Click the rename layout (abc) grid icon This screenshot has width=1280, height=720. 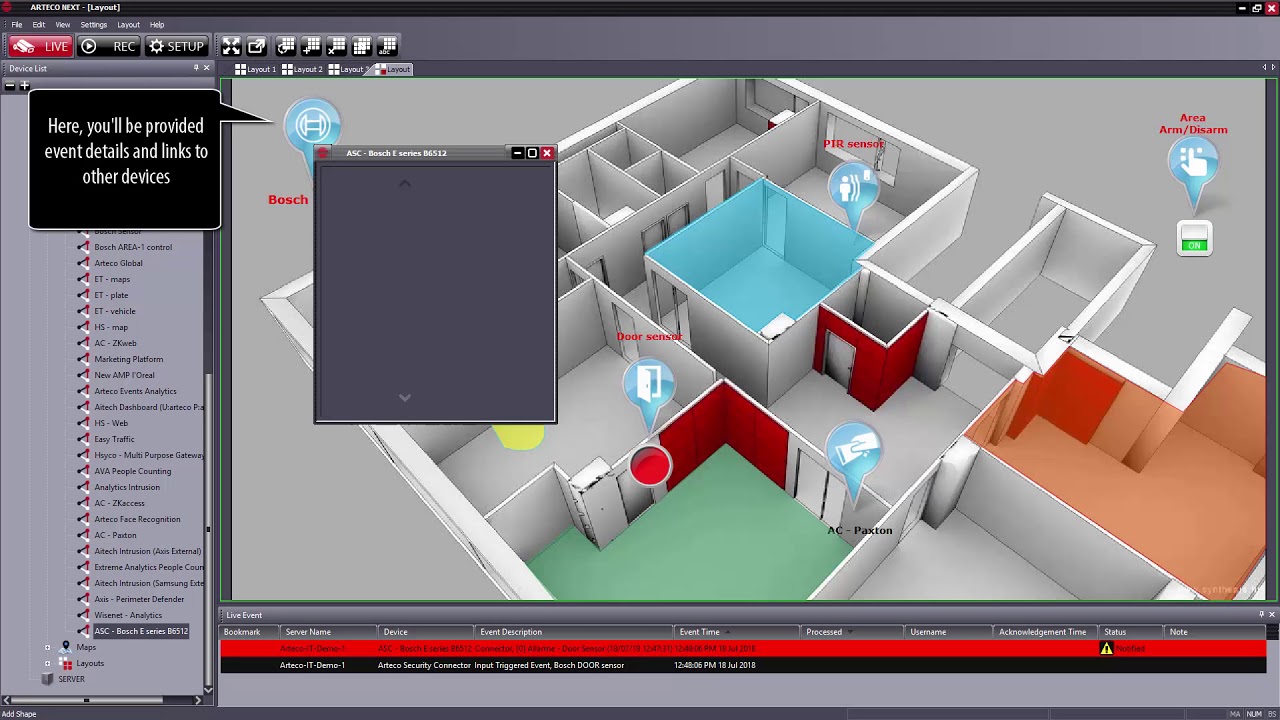[388, 46]
